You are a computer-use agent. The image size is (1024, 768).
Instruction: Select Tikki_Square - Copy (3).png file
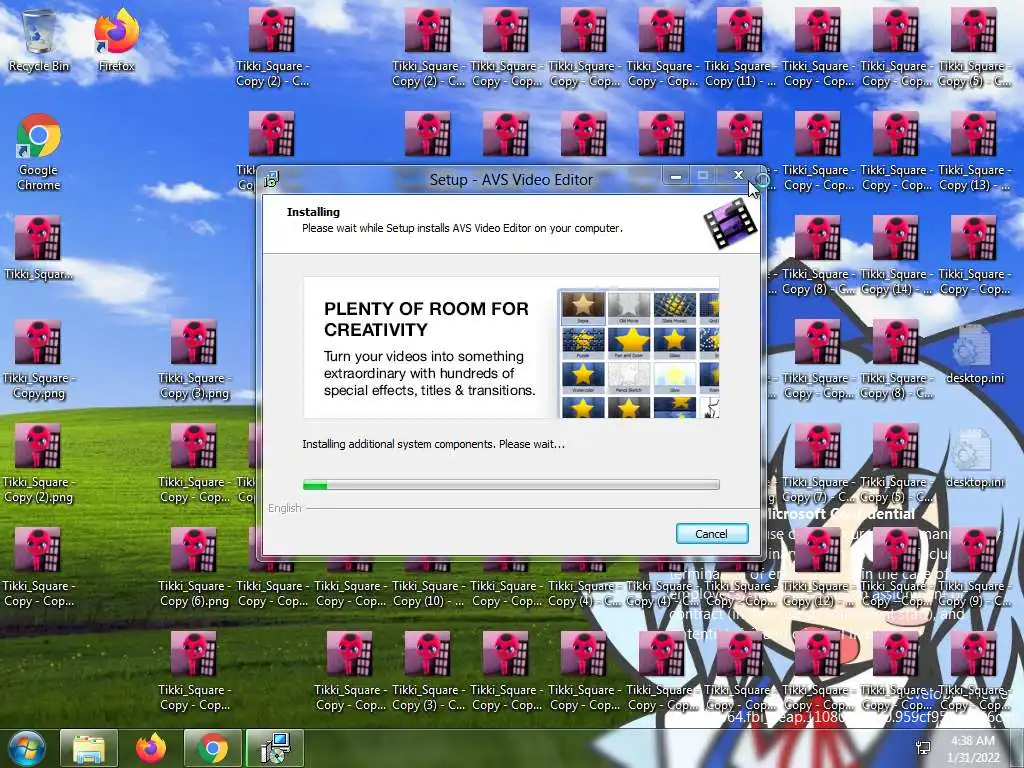(x=194, y=360)
